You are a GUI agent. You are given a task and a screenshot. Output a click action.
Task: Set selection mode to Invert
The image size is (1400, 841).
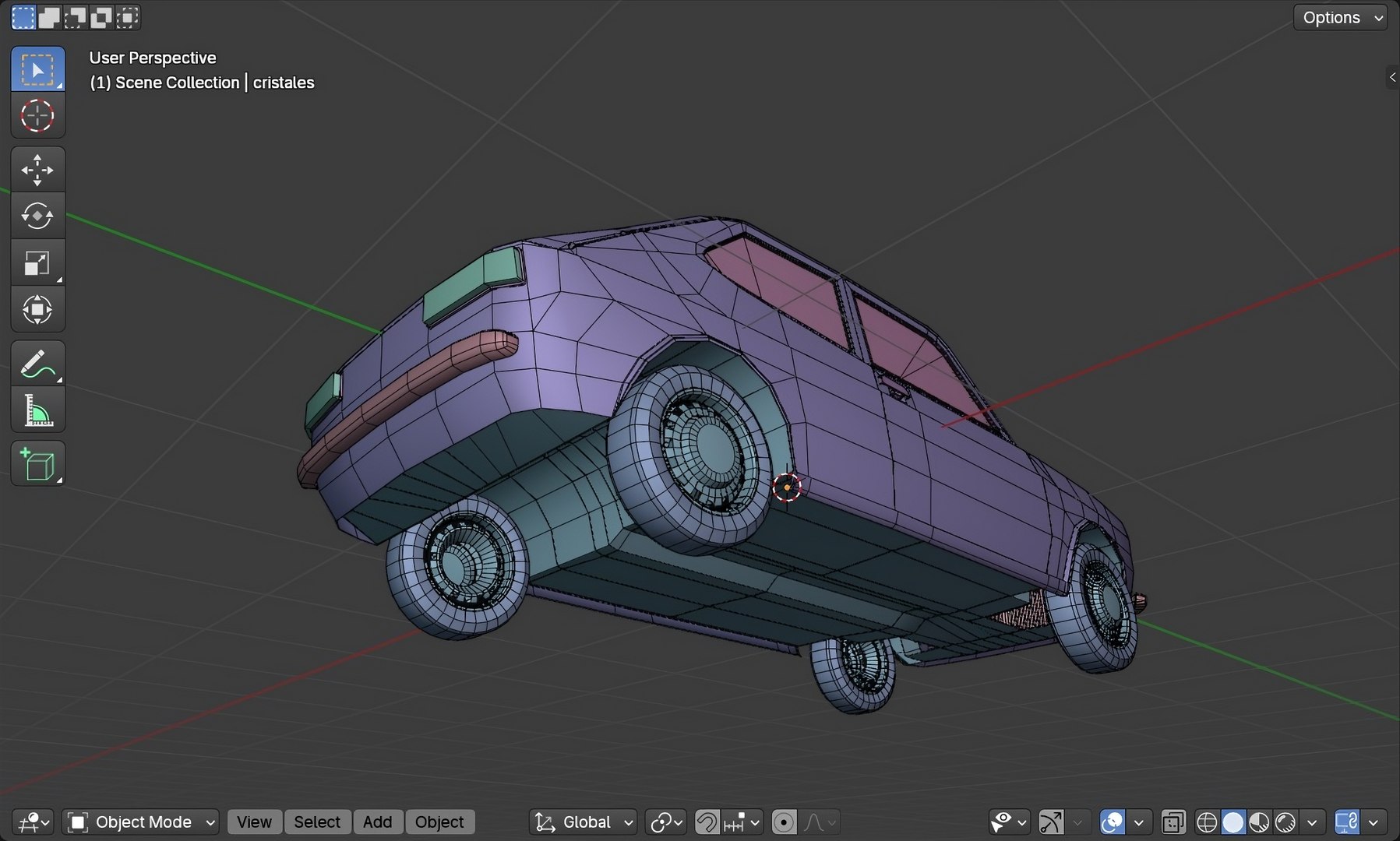[101, 17]
